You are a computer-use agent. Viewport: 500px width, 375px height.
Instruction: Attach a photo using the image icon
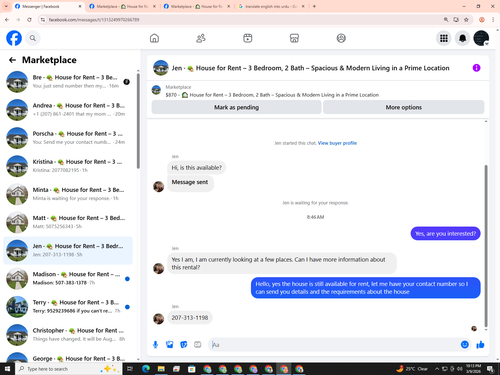coord(170,345)
